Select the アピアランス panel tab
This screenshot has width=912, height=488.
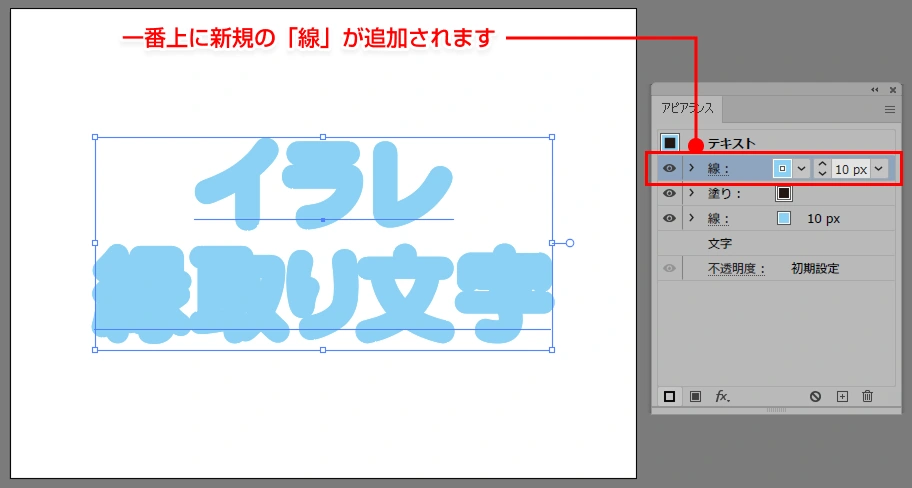coord(687,109)
